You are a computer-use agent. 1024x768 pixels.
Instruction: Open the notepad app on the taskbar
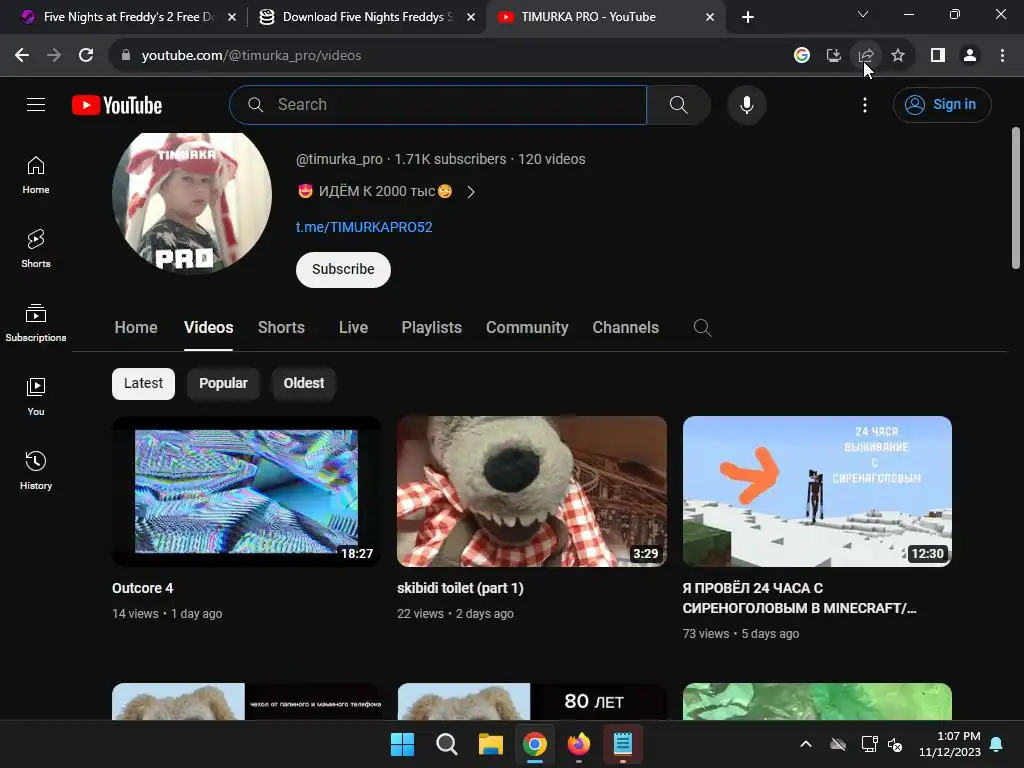tap(622, 744)
